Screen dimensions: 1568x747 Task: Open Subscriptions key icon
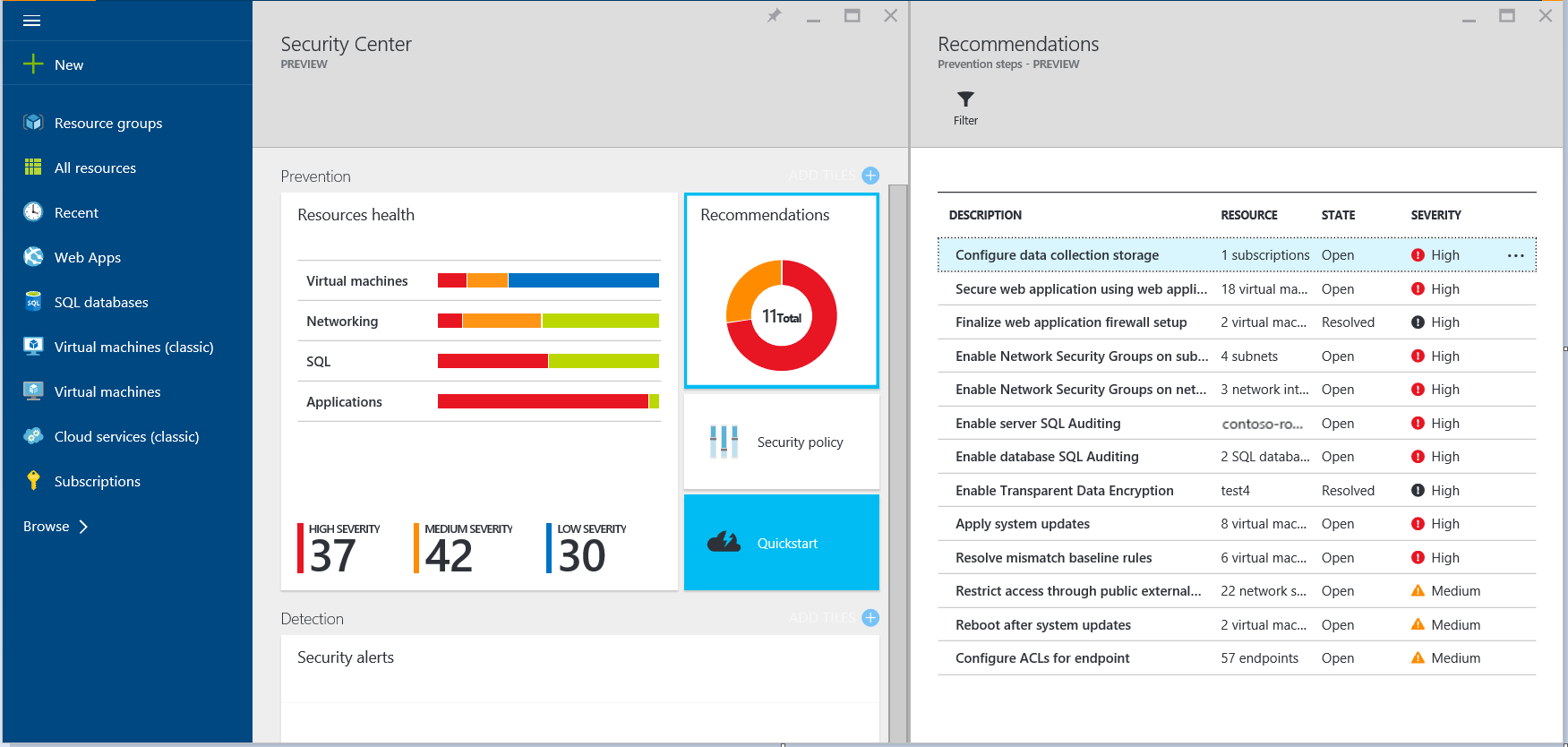[33, 480]
